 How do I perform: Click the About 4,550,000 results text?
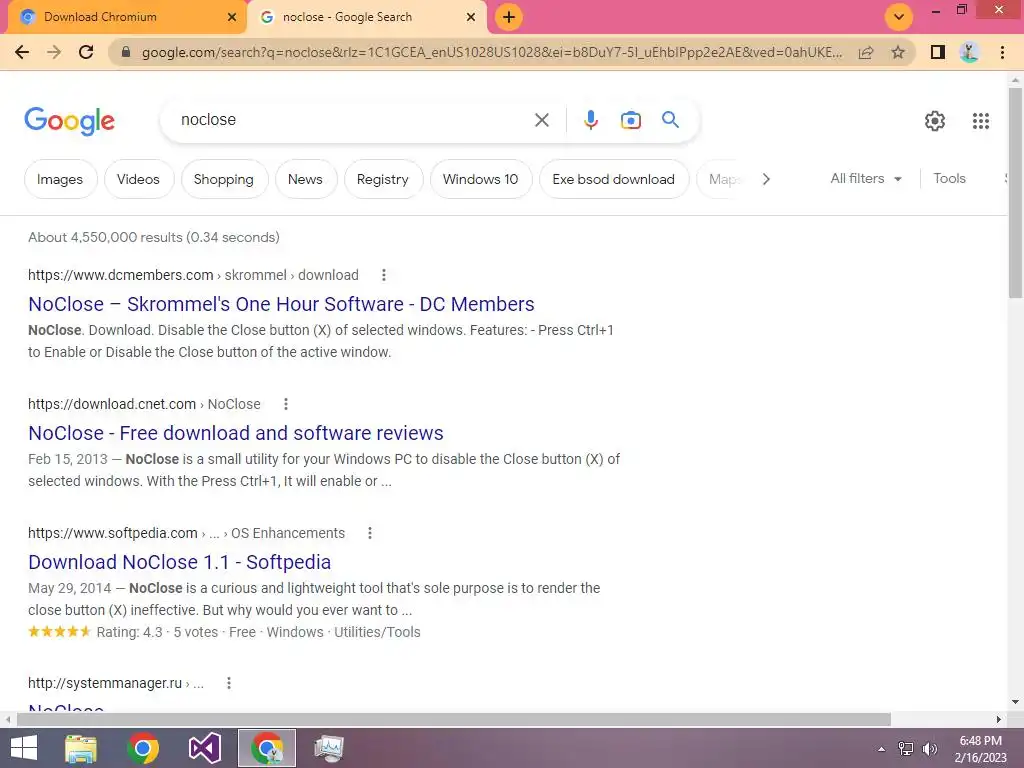click(x=153, y=237)
